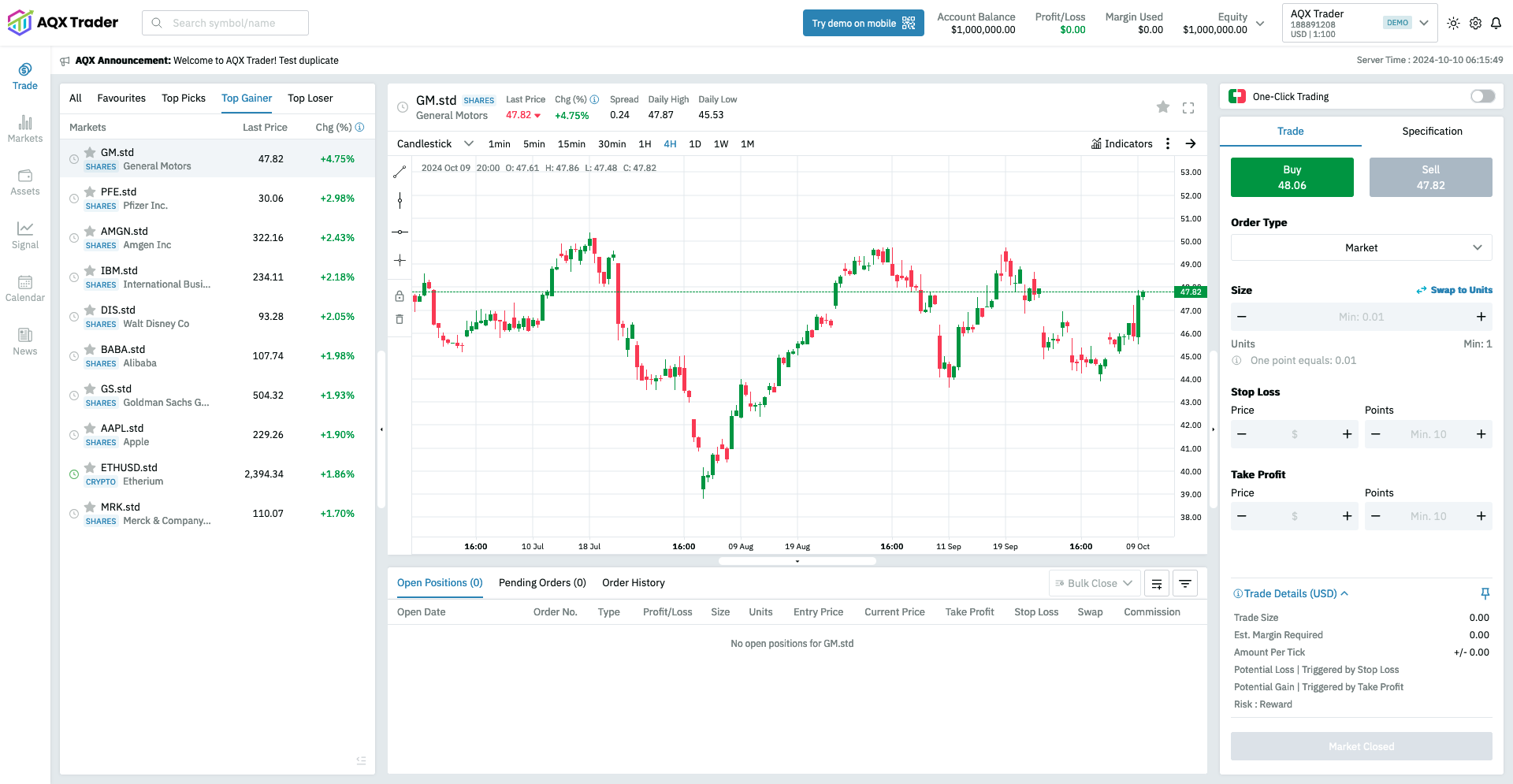Screen dimensions: 1513x784
Task: Enable One-Click Trading
Action: pos(1481,96)
